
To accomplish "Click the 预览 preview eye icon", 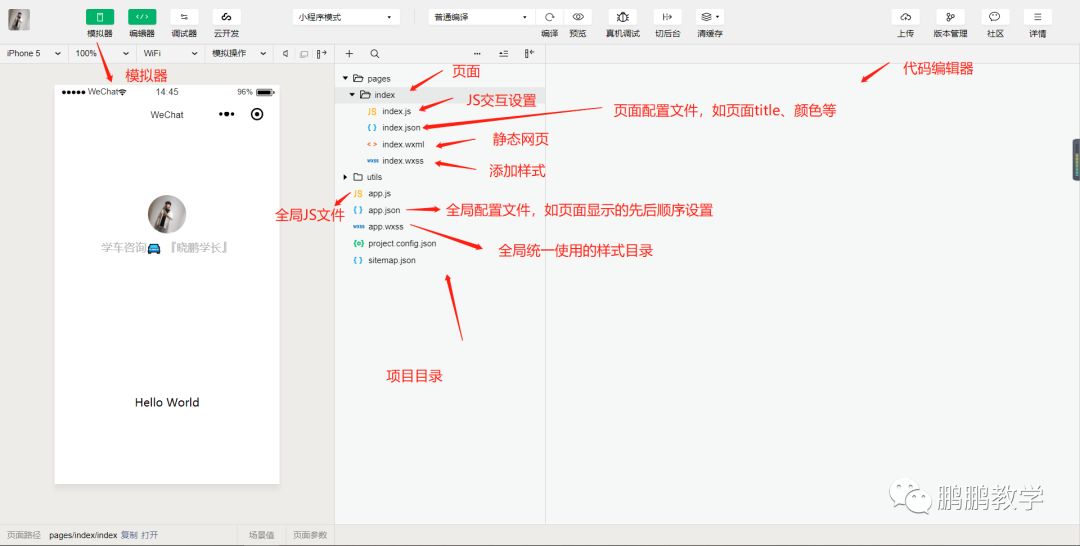I will [x=578, y=17].
